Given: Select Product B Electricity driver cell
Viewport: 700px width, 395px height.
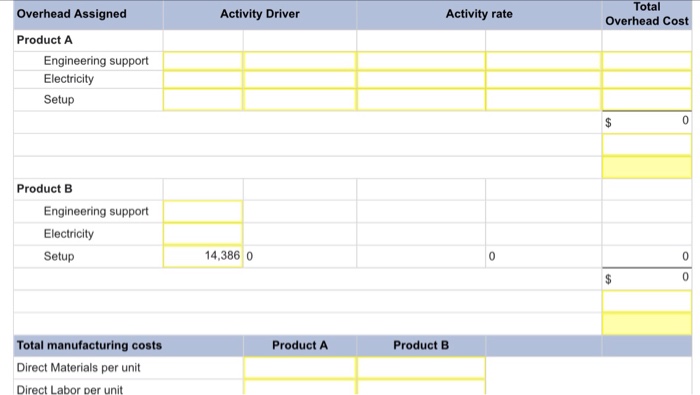Looking at the screenshot, I should click(x=203, y=234).
